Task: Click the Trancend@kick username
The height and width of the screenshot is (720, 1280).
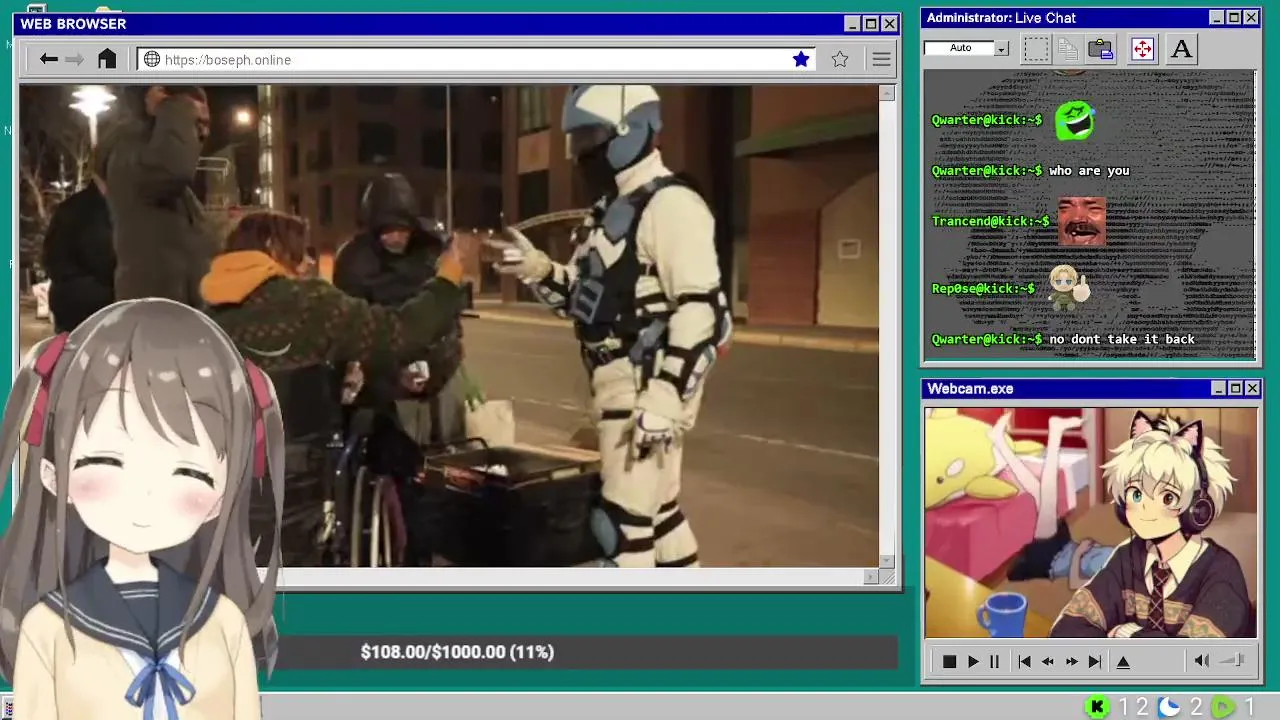Action: point(991,221)
